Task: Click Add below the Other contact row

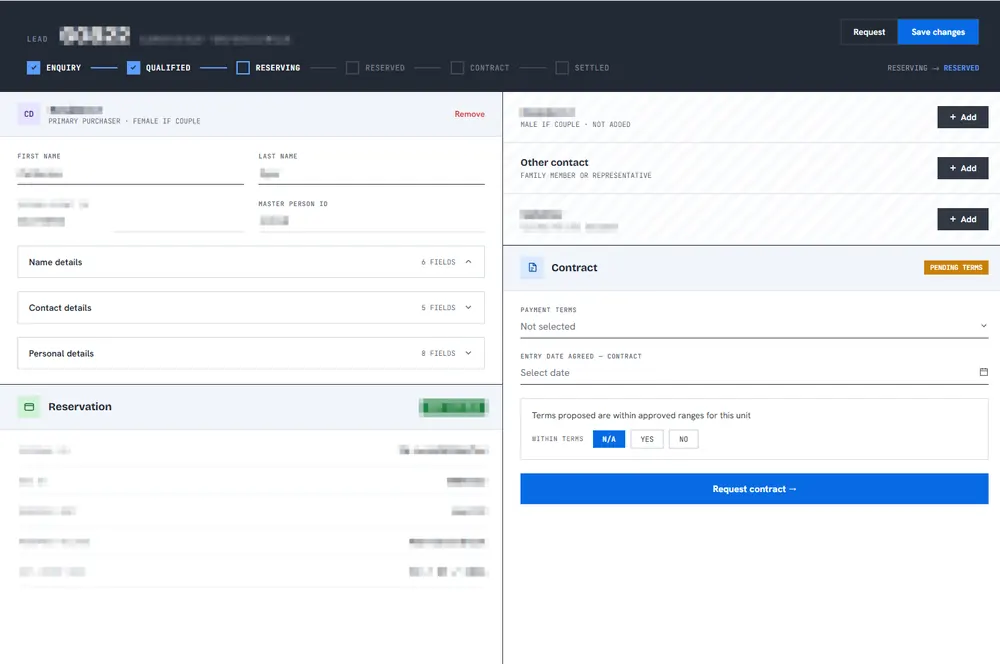Action: click(962, 219)
